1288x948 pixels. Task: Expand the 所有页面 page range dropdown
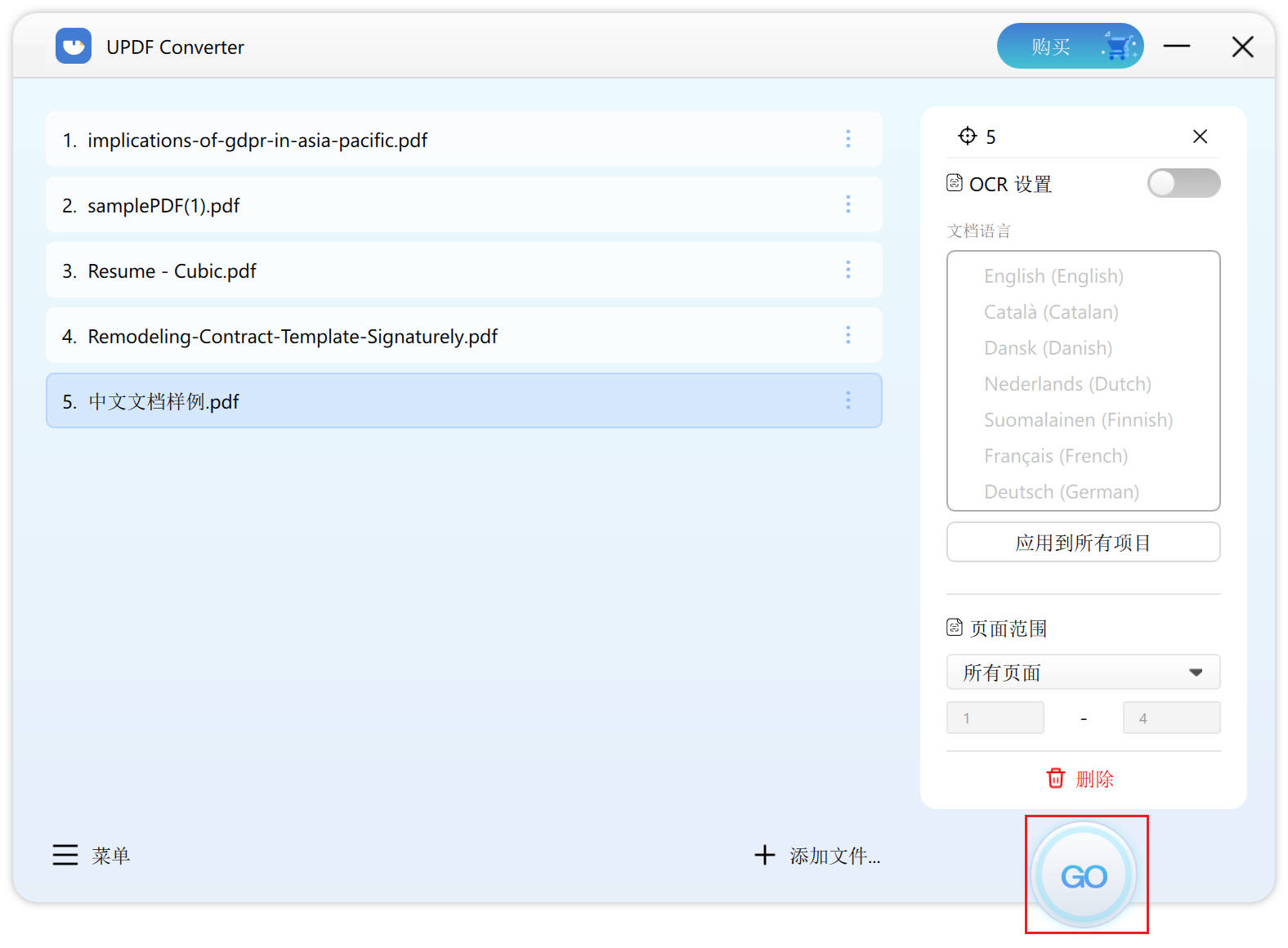point(1083,672)
